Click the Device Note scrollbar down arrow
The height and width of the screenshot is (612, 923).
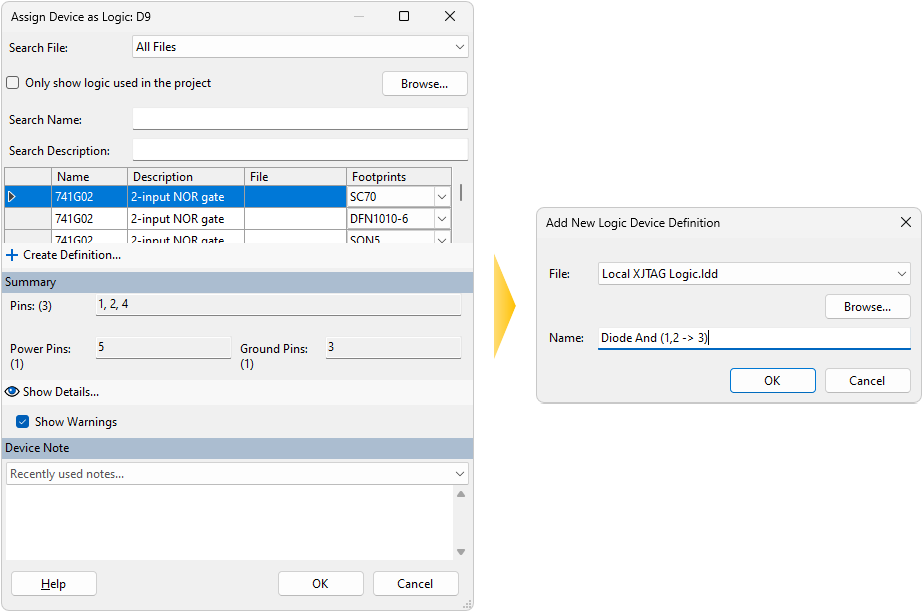(461, 552)
